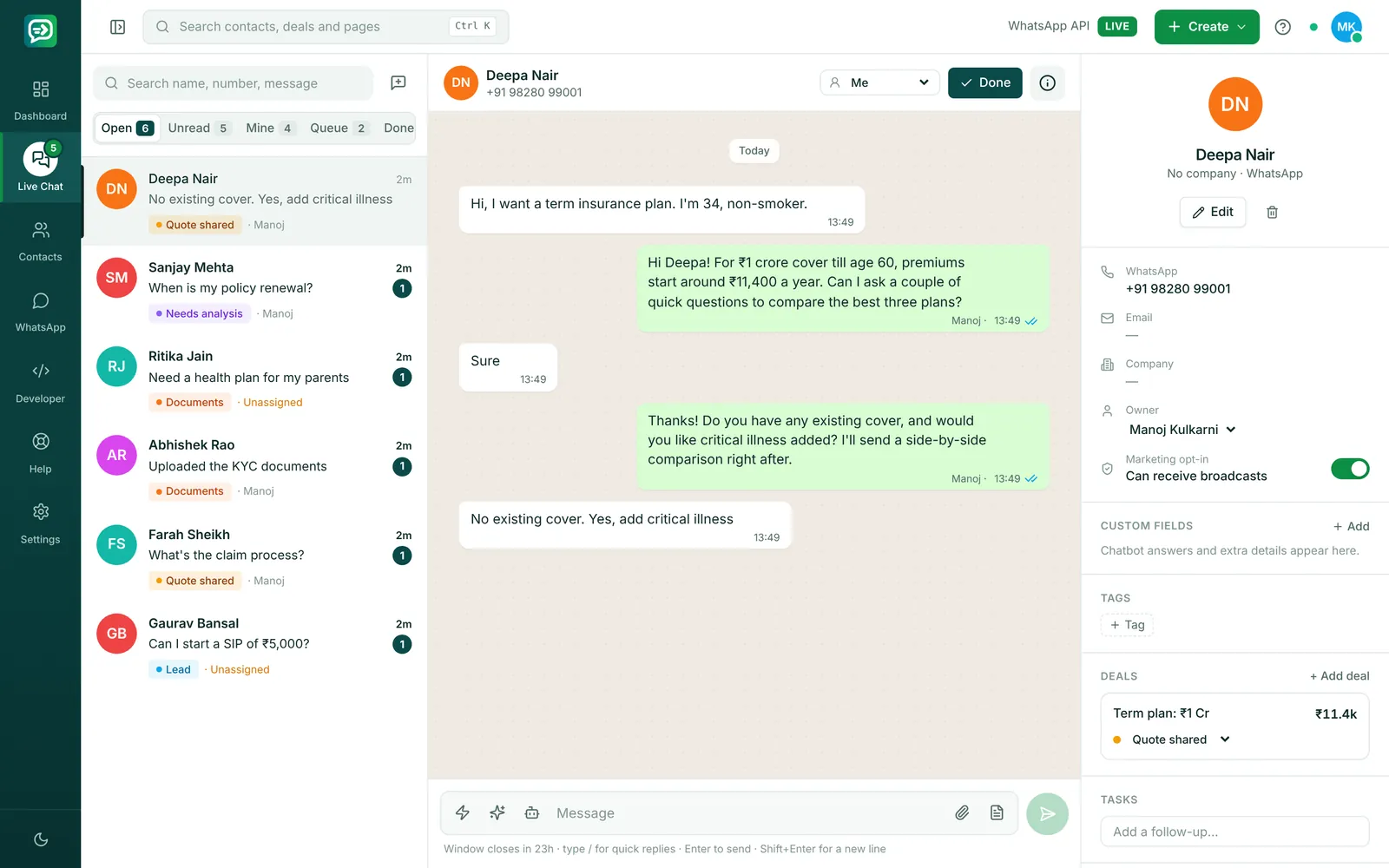1389x868 pixels.
Task: Open Gaurav Bansal conversation
Action: click(254, 646)
